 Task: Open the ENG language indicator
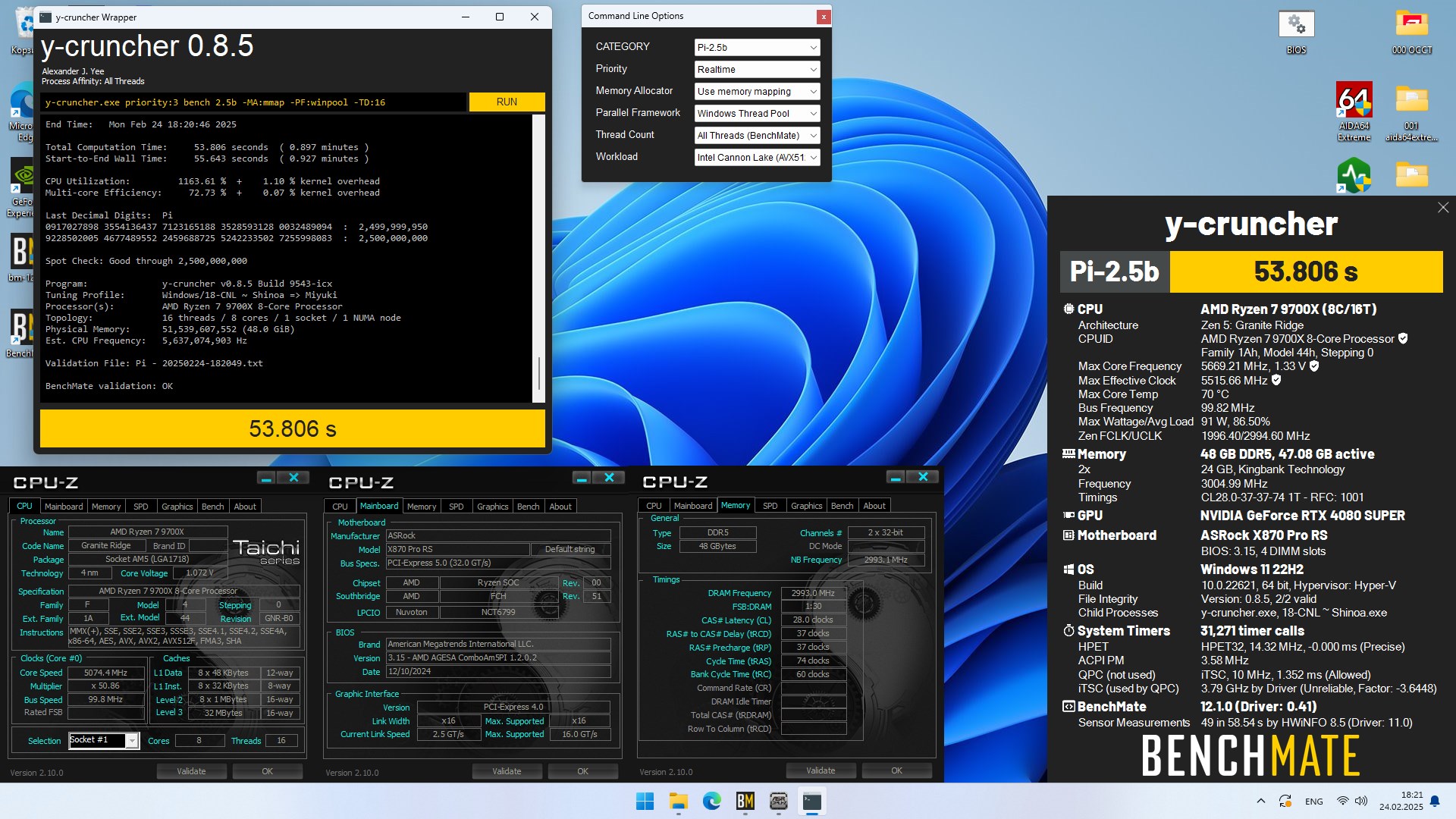point(1314,802)
